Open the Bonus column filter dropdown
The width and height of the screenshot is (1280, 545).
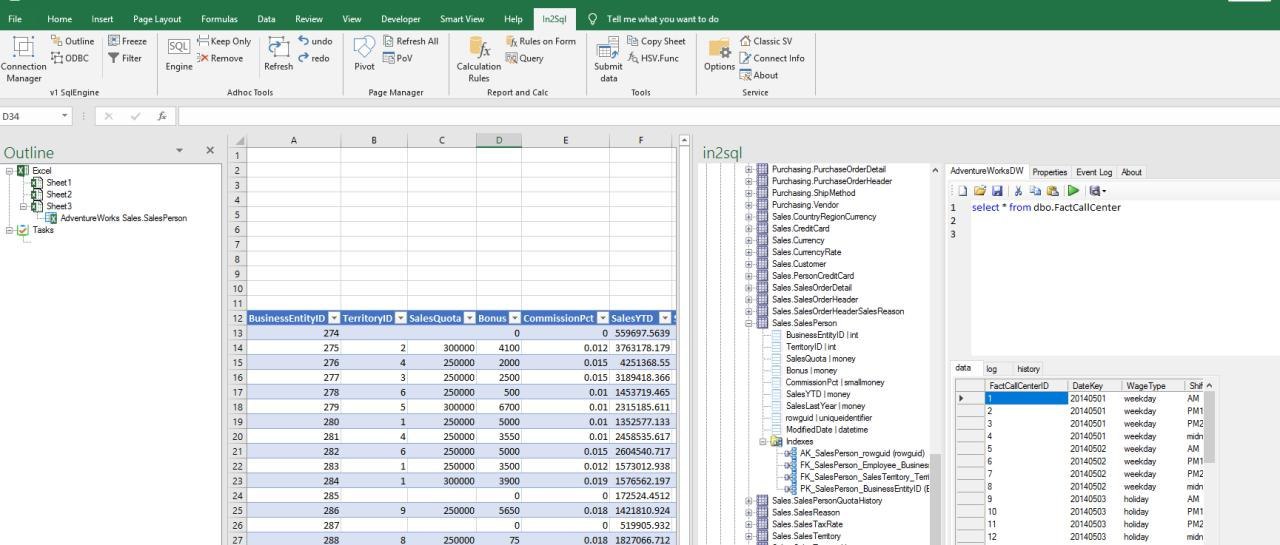point(514,318)
